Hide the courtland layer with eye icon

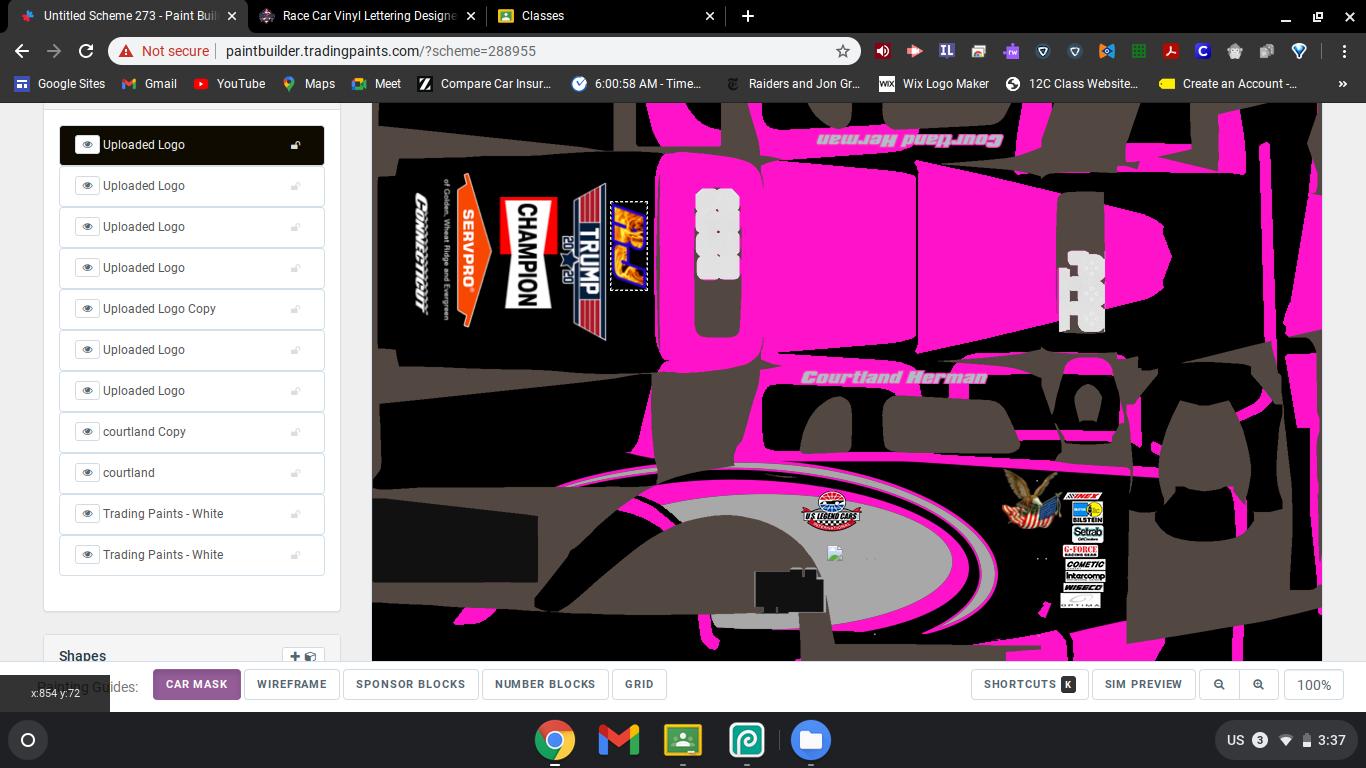[87, 473]
